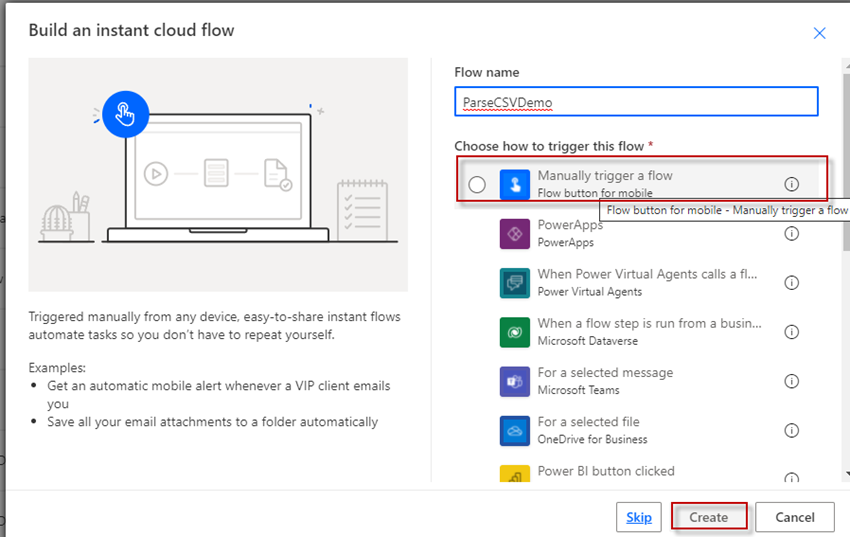Click the Cancel button
Viewport: 850px width, 537px height.
(x=795, y=517)
